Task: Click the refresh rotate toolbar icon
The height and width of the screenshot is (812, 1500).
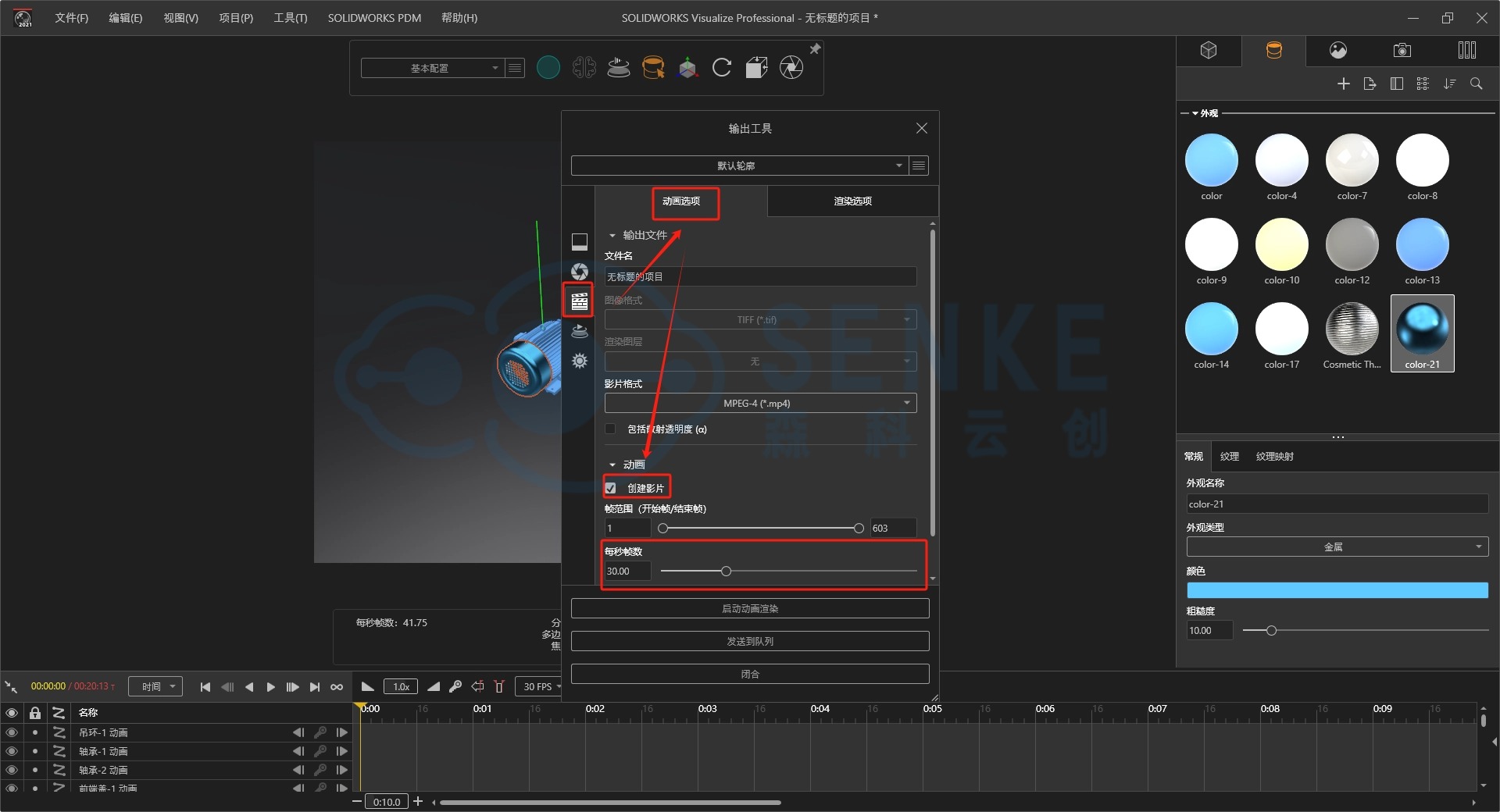Action: click(722, 68)
